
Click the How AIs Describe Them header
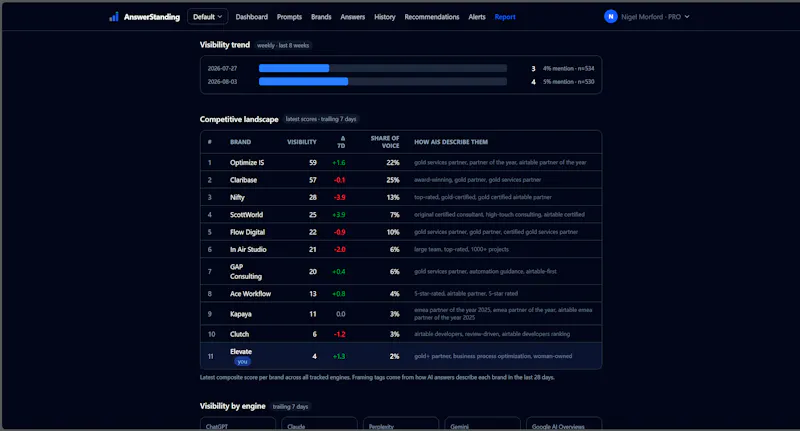(451, 142)
